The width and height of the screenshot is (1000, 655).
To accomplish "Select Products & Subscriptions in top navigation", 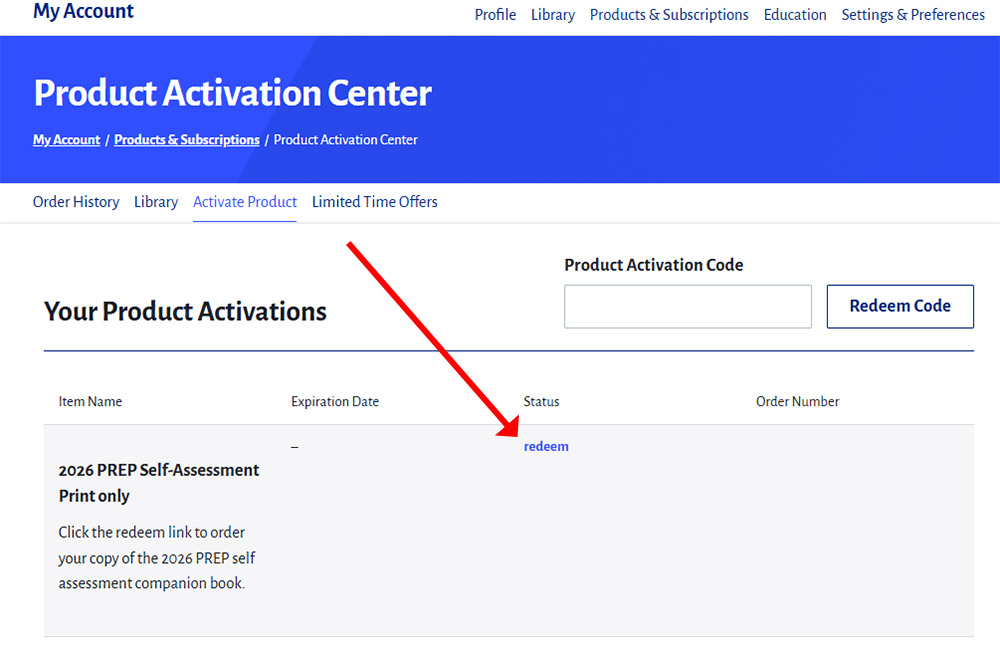I will tap(669, 15).
